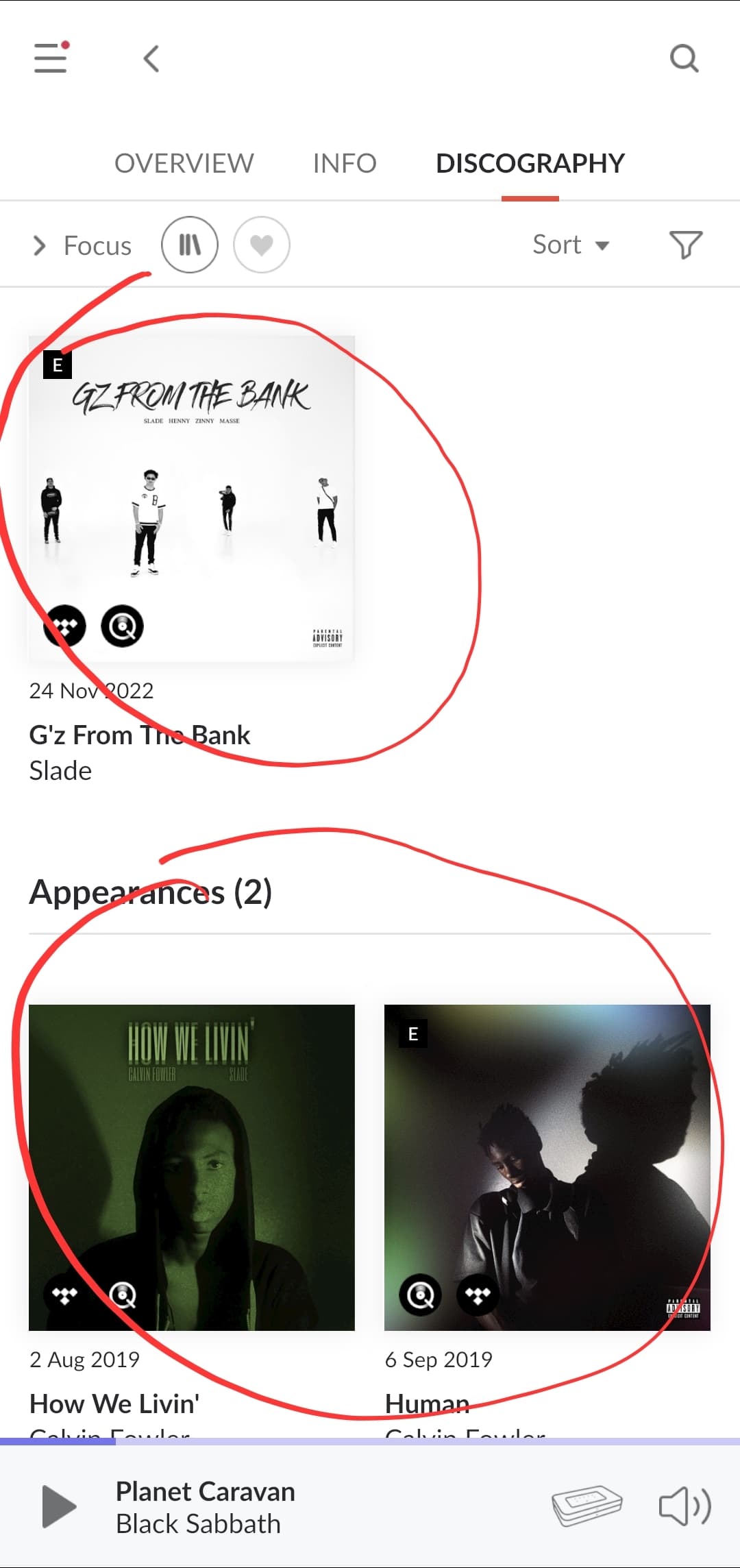This screenshot has height=1568, width=740.
Task: Open the G'z From The Bank title link
Action: pos(140,735)
